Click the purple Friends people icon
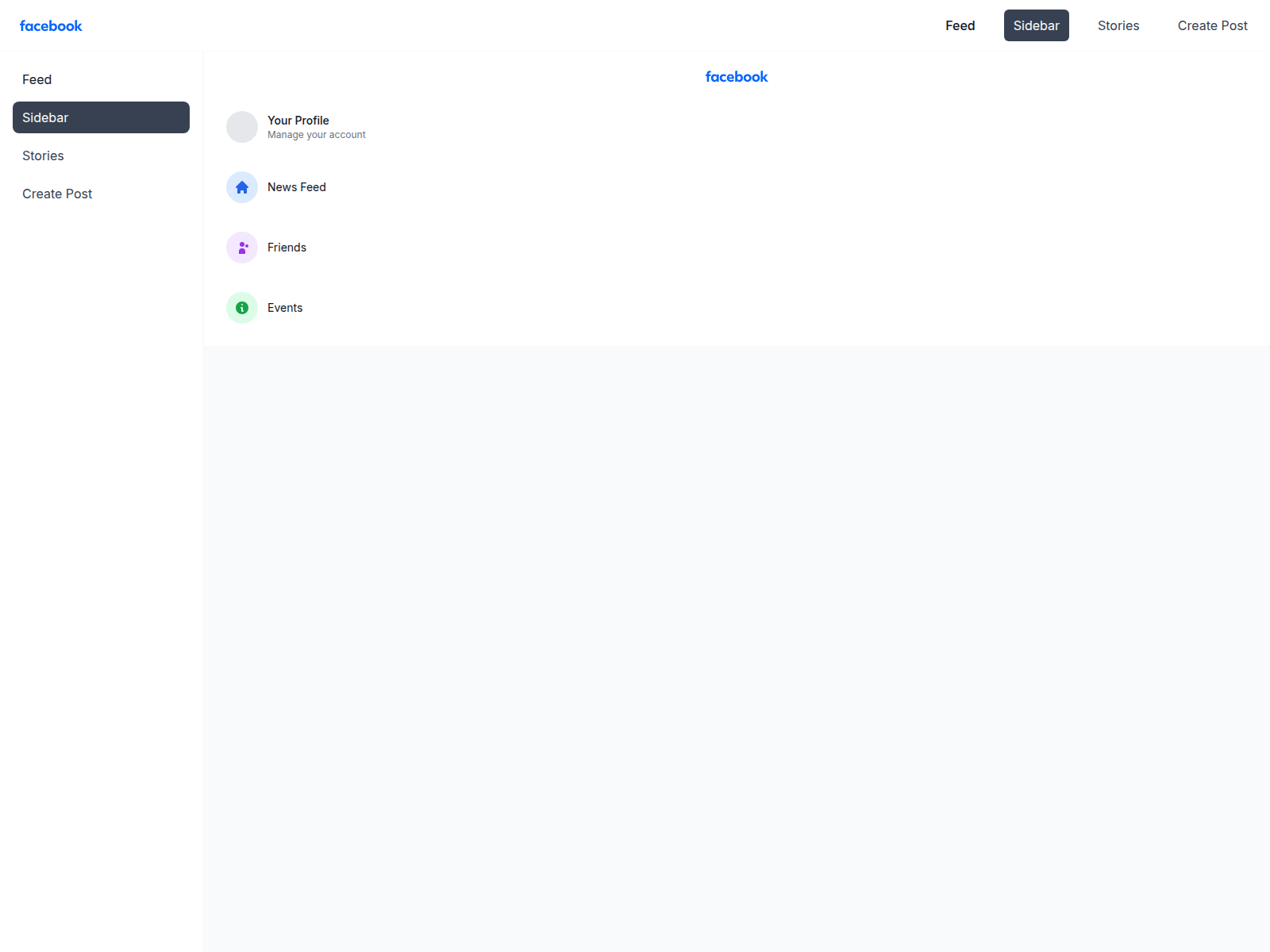Screen dimensions: 1270x952 click(242, 248)
